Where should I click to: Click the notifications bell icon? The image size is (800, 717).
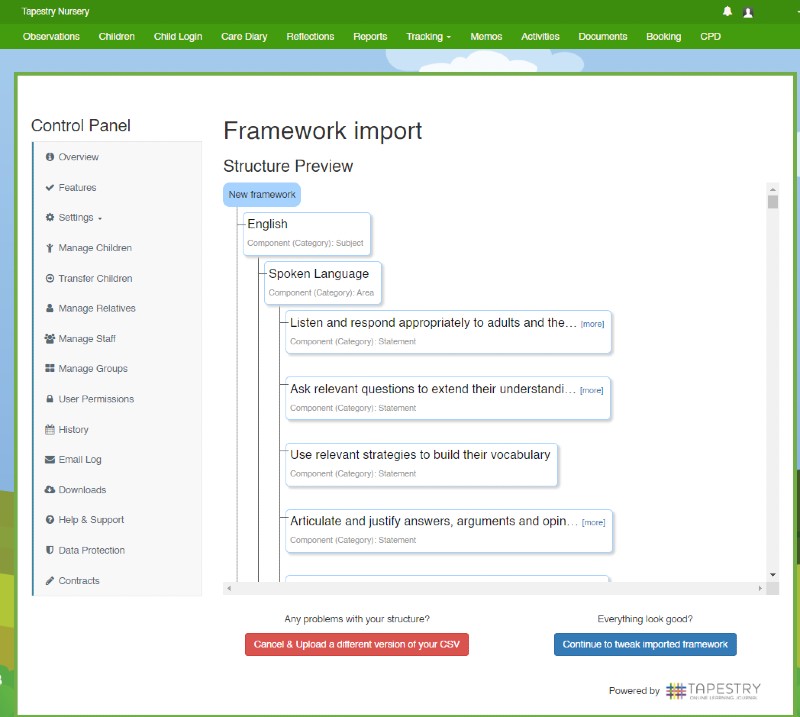click(x=727, y=11)
